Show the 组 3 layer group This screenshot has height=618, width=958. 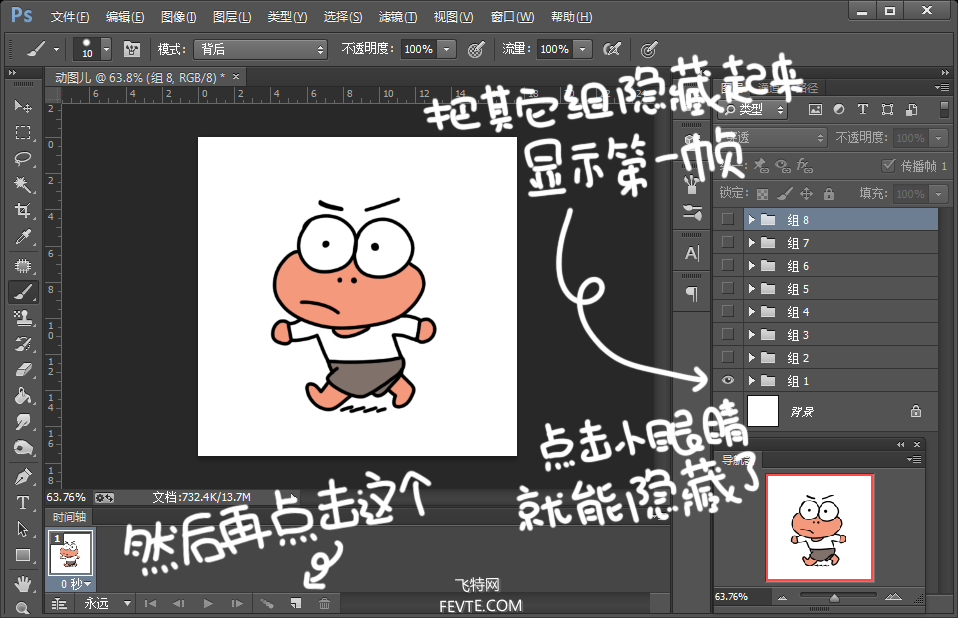(x=727, y=334)
